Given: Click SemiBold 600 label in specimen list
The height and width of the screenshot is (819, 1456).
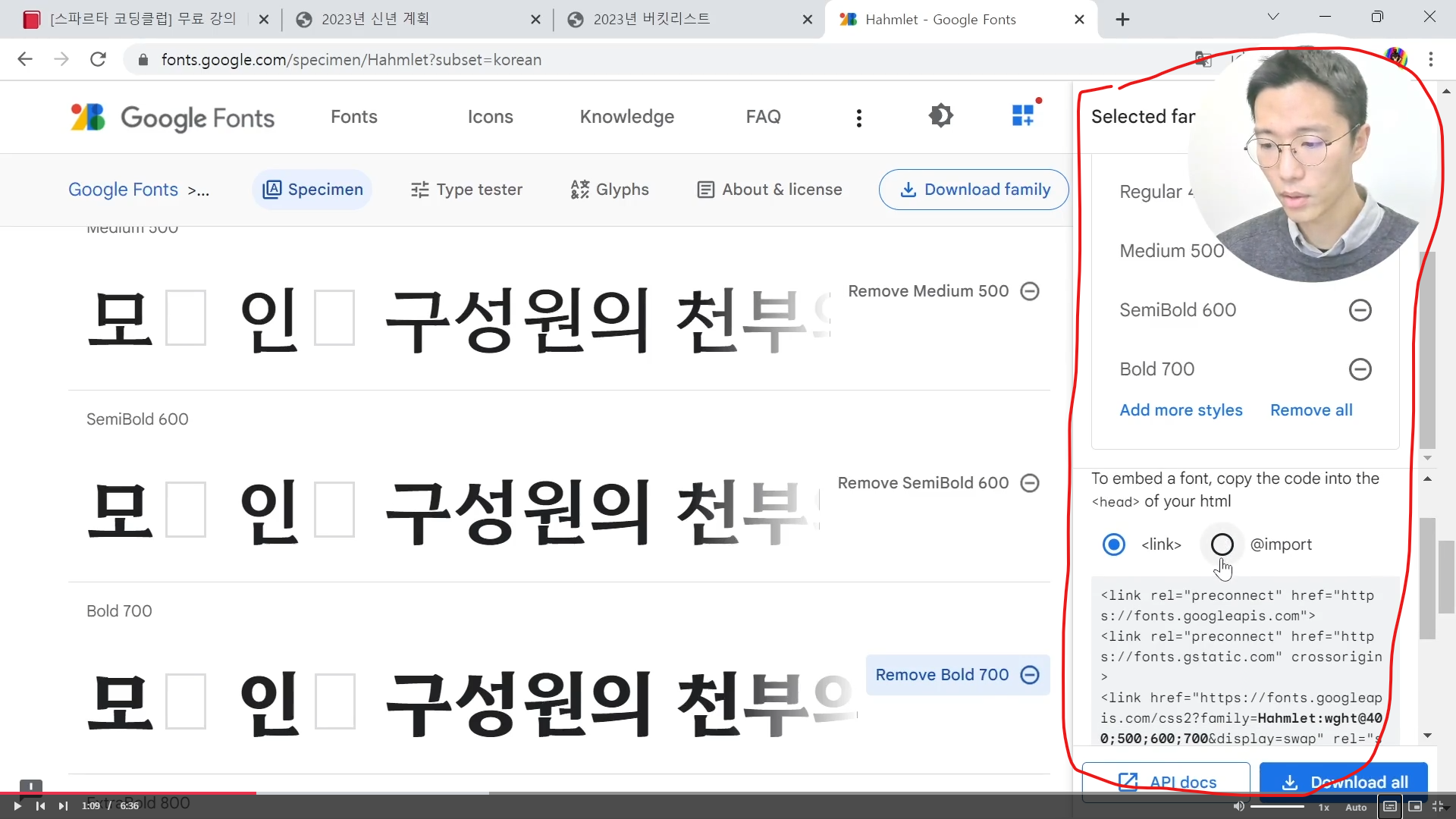Looking at the screenshot, I should click(x=137, y=419).
